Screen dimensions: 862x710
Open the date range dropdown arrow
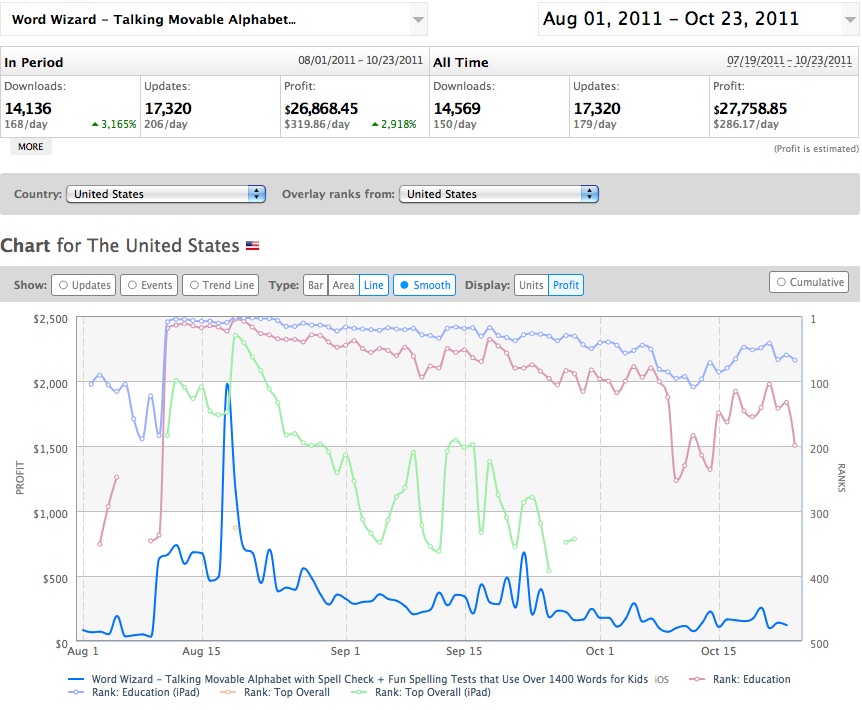(x=850, y=20)
